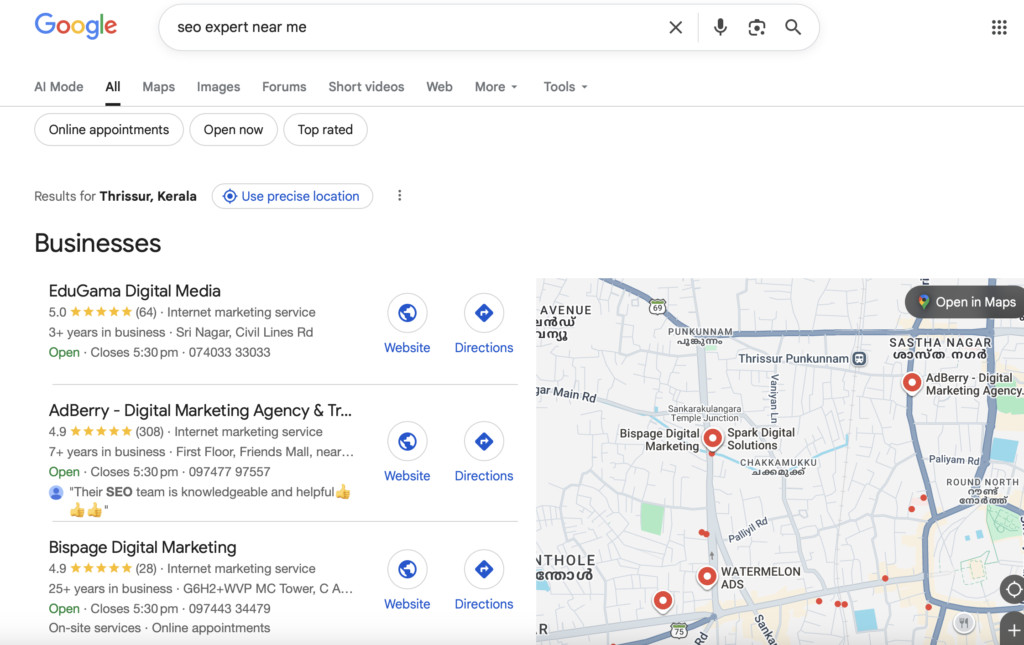Open the three-dot menu beside location settings

[399, 195]
